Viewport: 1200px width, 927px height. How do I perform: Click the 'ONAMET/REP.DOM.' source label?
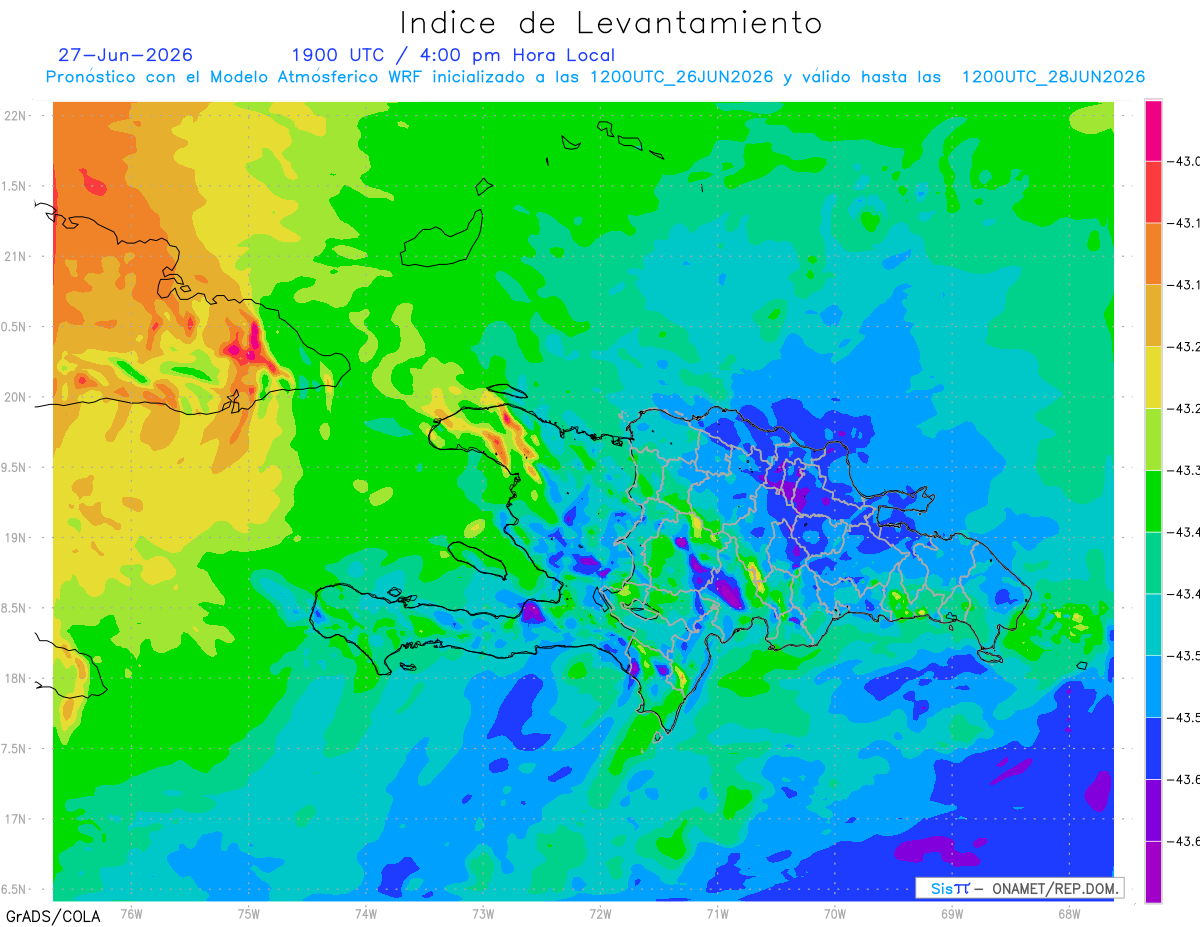pyautogui.click(x=1053, y=888)
